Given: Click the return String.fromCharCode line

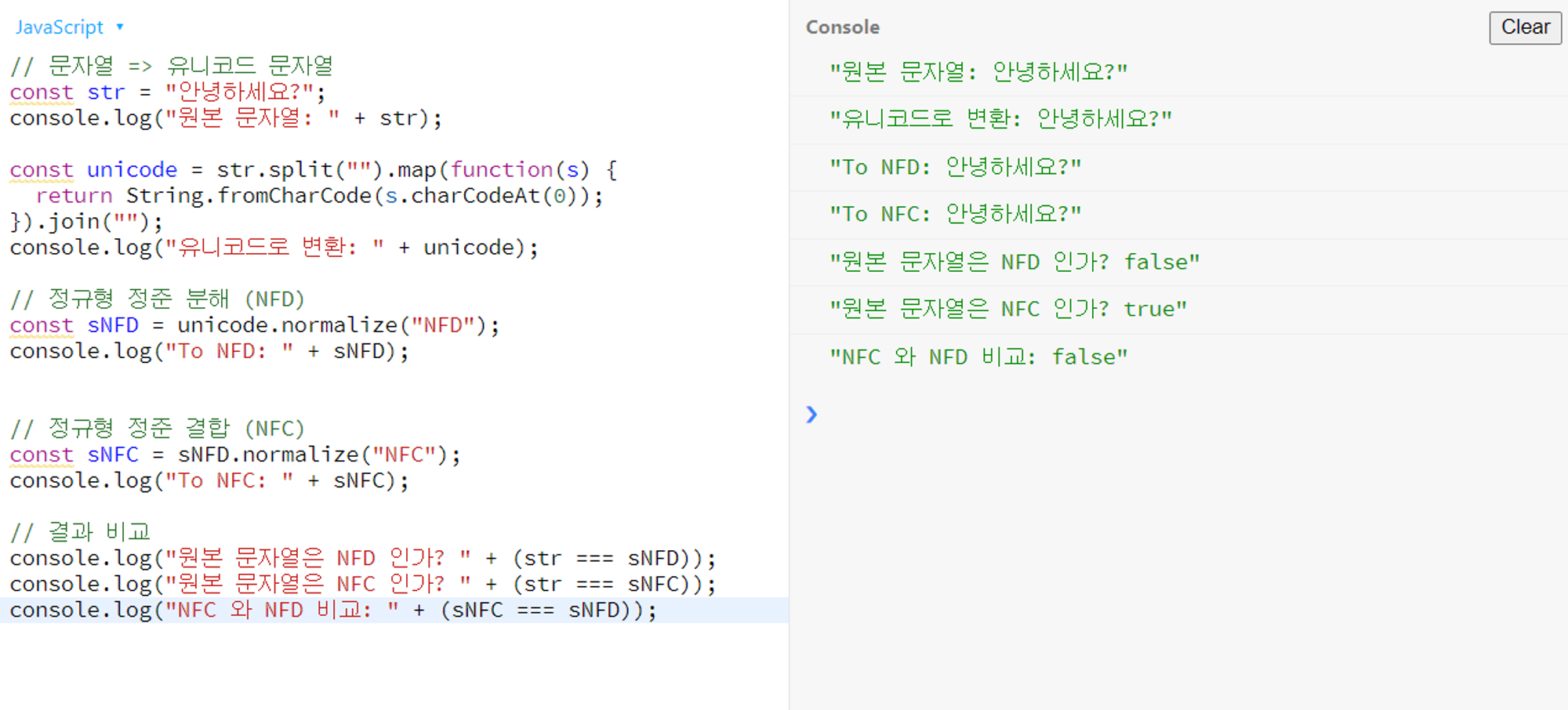Looking at the screenshot, I should pos(319,196).
